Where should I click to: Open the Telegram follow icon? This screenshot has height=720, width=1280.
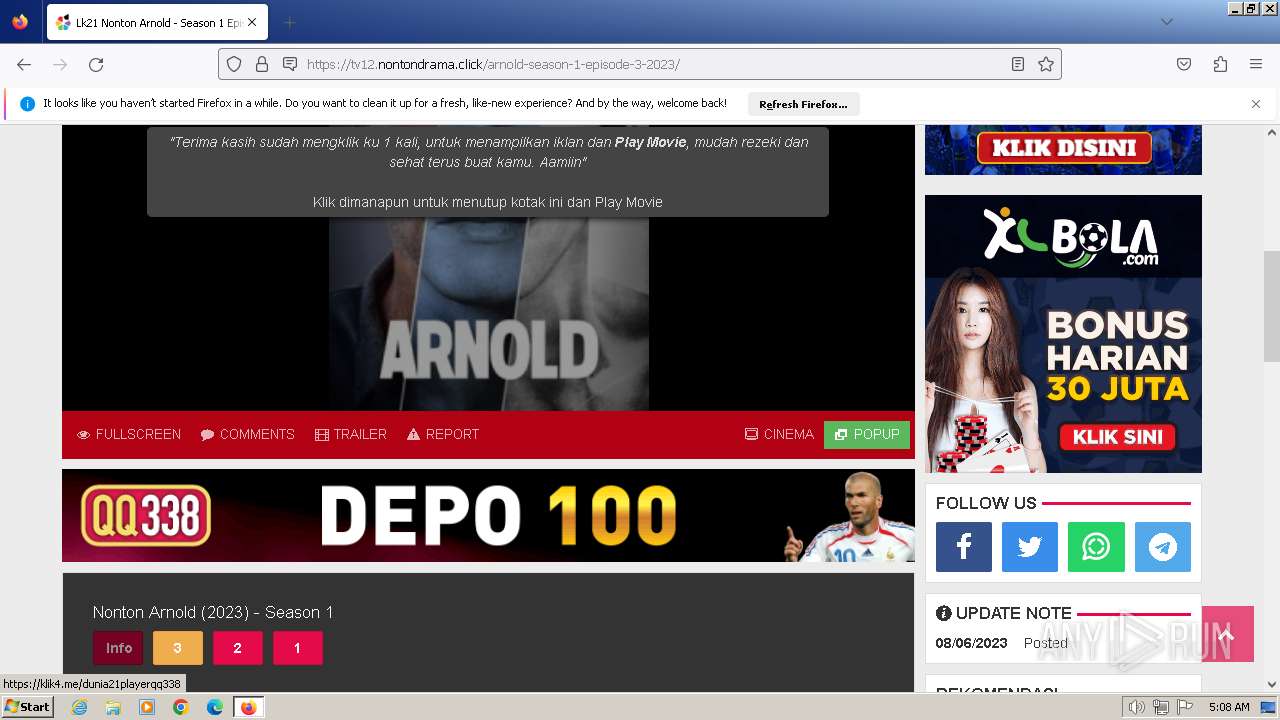click(1163, 547)
